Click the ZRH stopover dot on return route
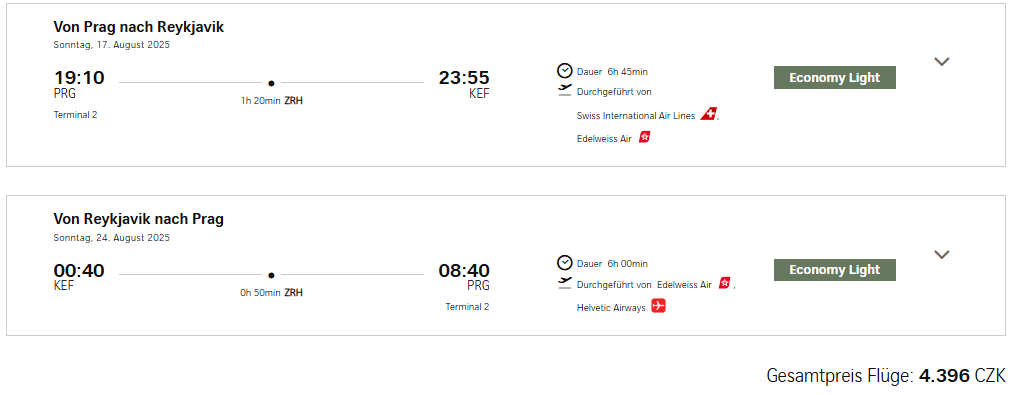 [271, 275]
